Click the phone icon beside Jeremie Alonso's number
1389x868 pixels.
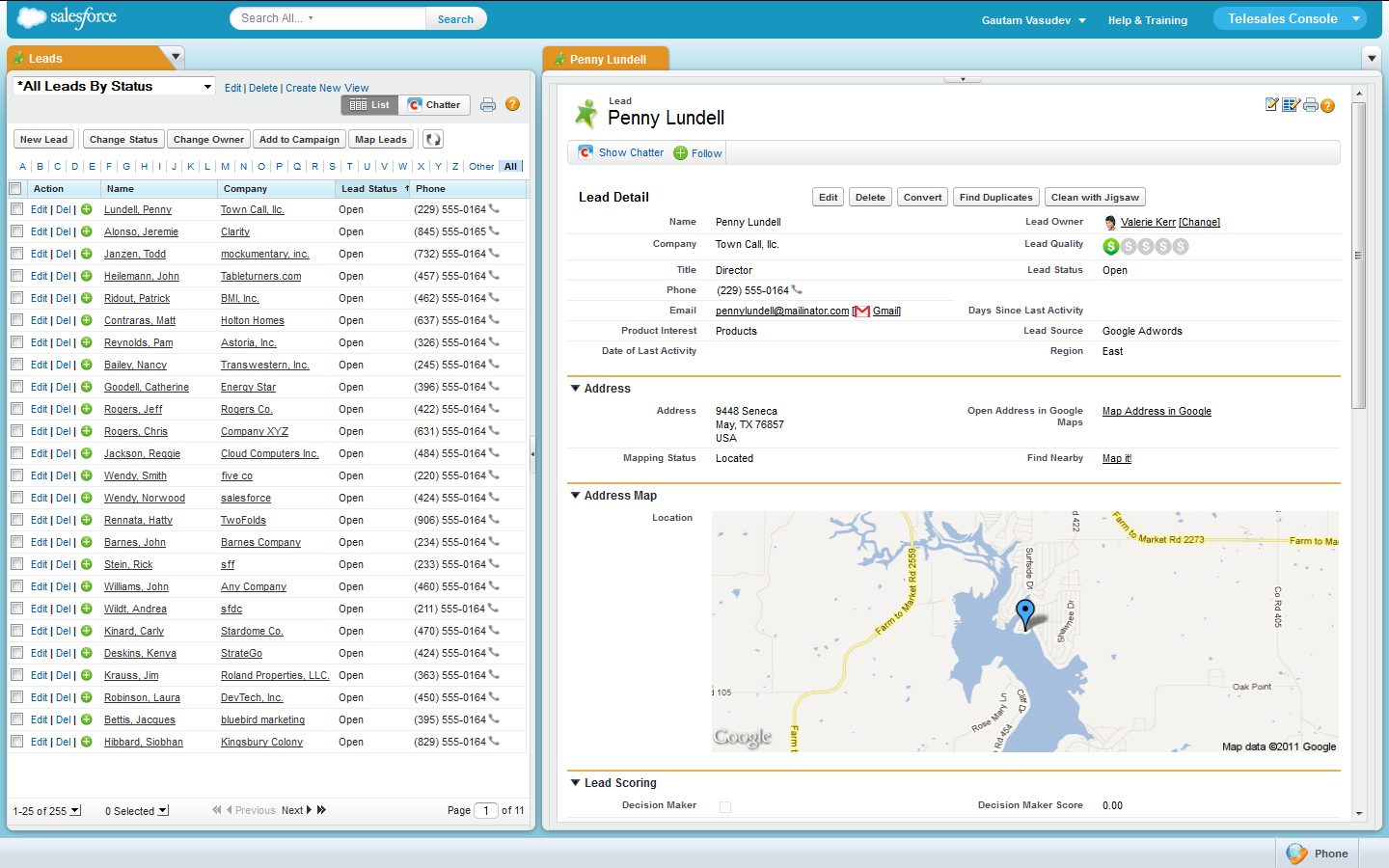[494, 231]
